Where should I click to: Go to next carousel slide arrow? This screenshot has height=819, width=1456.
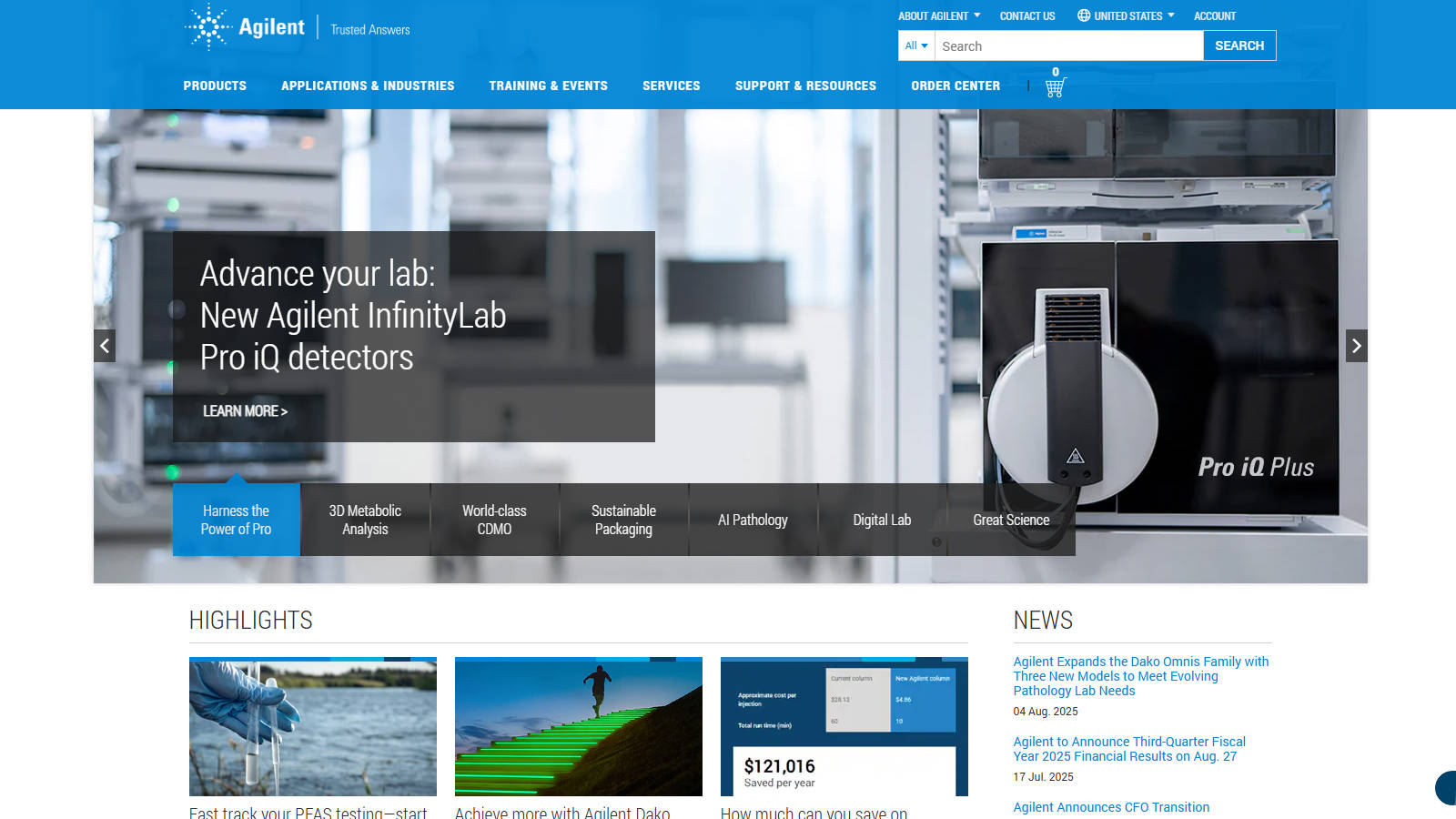[1357, 346]
